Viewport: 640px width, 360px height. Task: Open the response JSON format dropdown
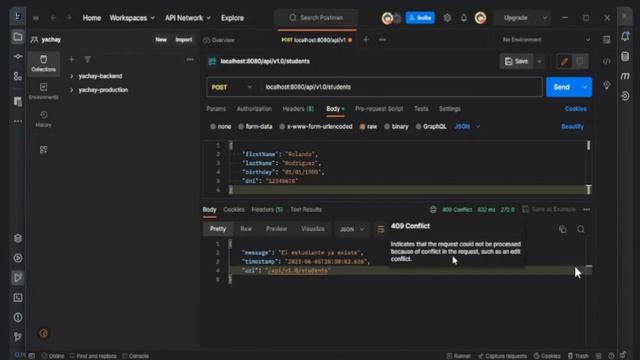coord(351,229)
